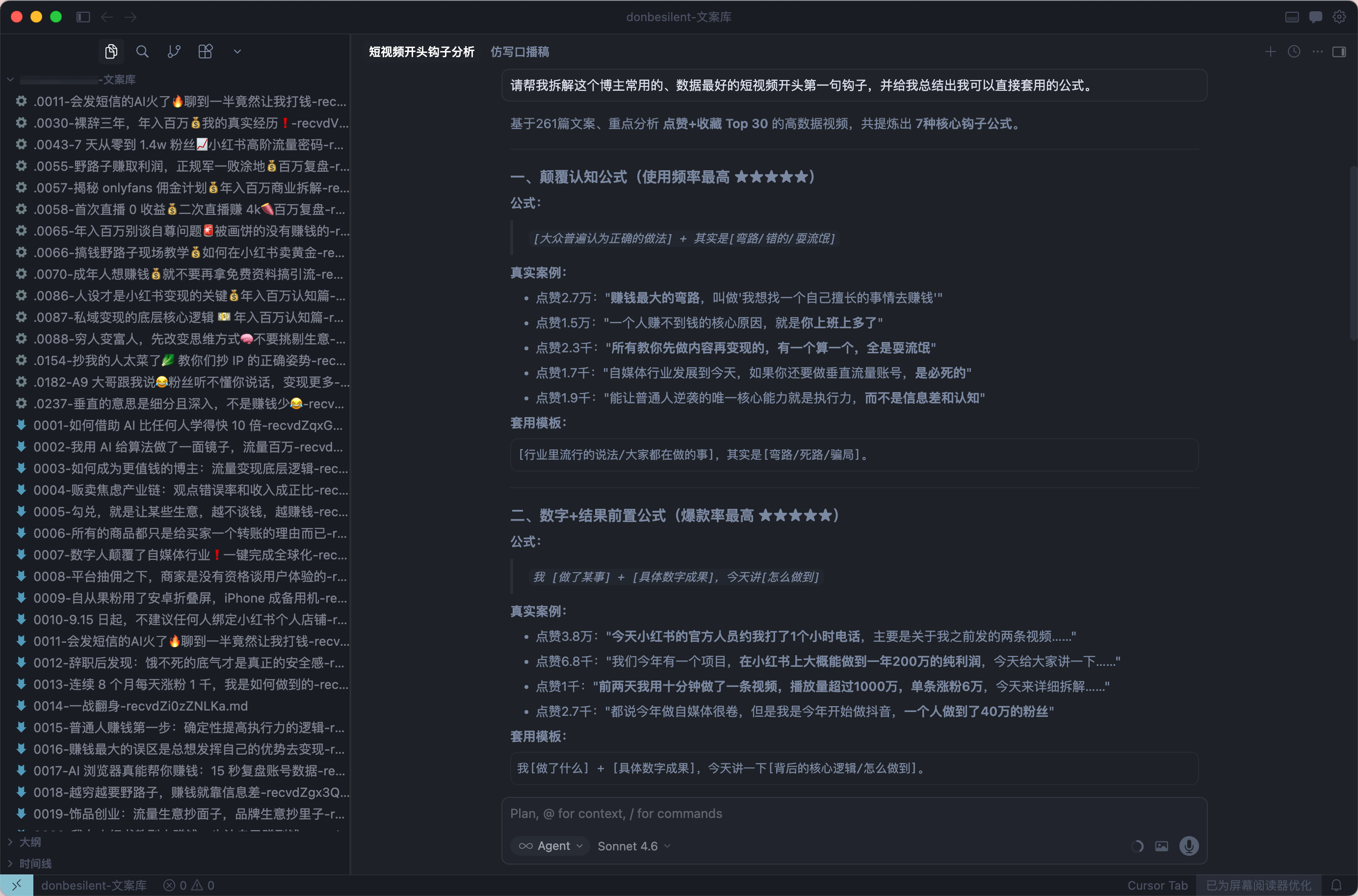The height and width of the screenshot is (896, 1358).
Task: Click the user prompt message box at top
Action: coord(854,85)
